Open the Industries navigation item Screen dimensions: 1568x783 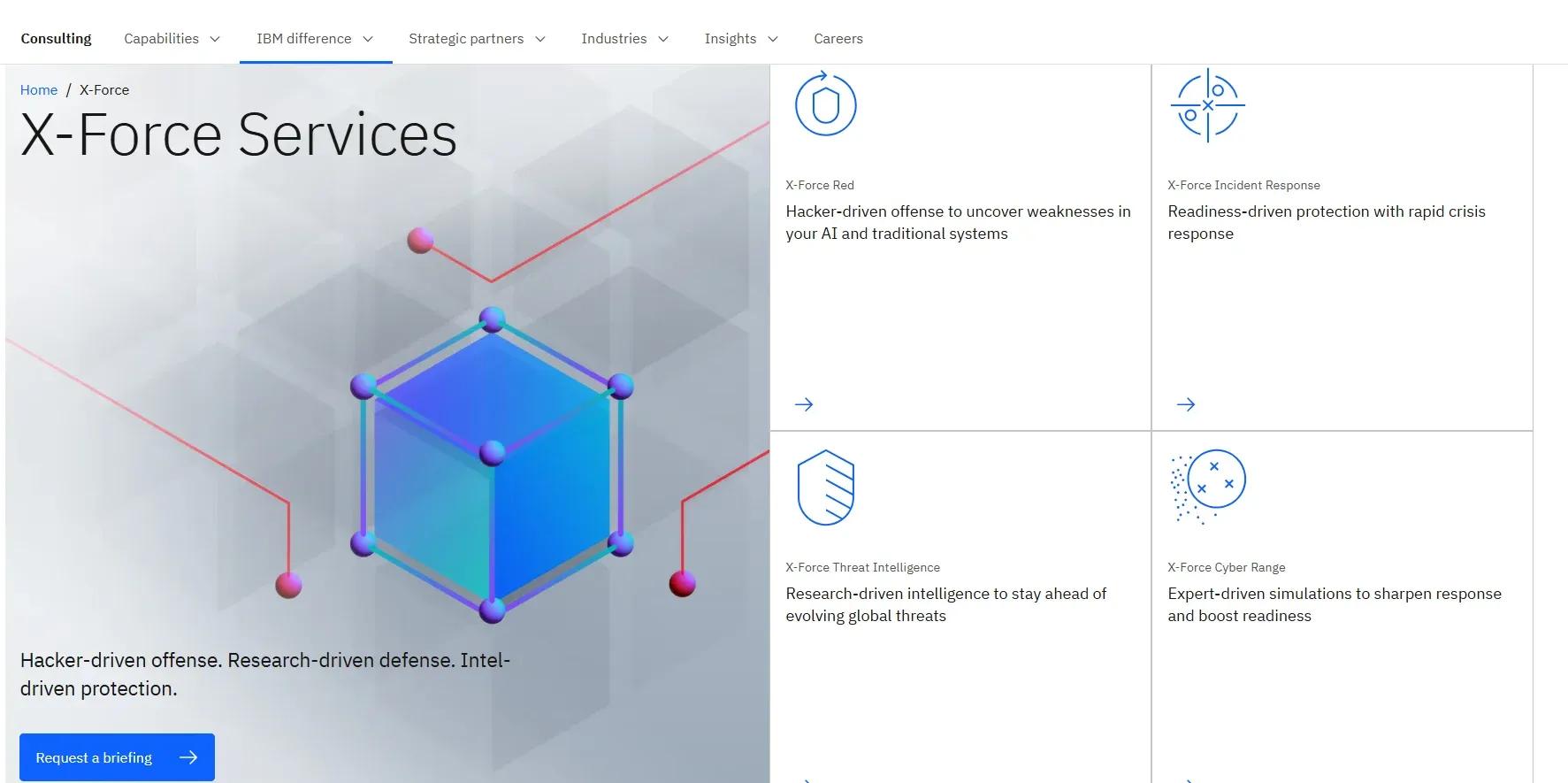point(625,39)
